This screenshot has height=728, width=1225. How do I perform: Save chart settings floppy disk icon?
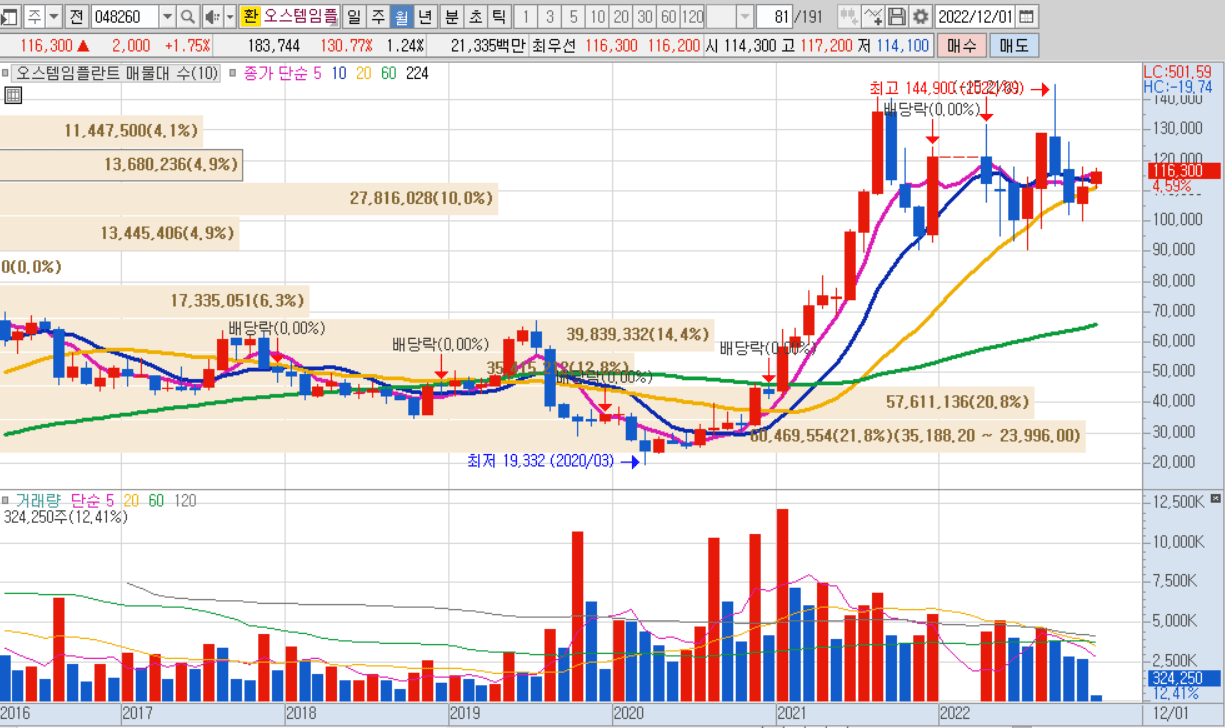(x=896, y=17)
